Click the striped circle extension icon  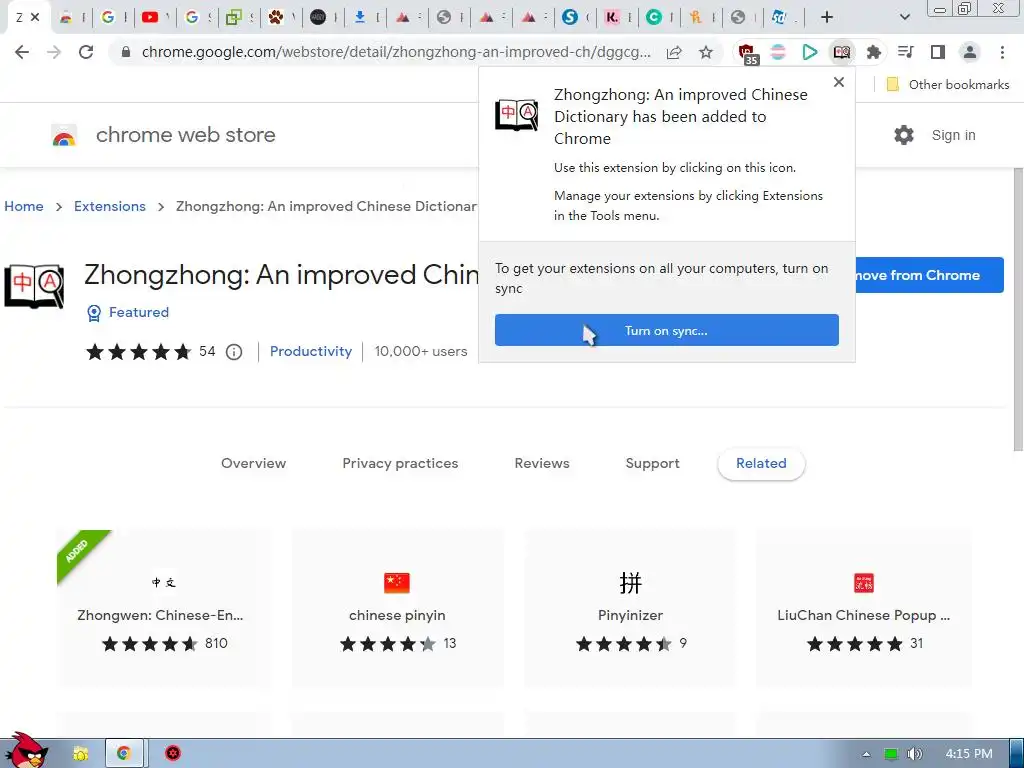click(778, 52)
